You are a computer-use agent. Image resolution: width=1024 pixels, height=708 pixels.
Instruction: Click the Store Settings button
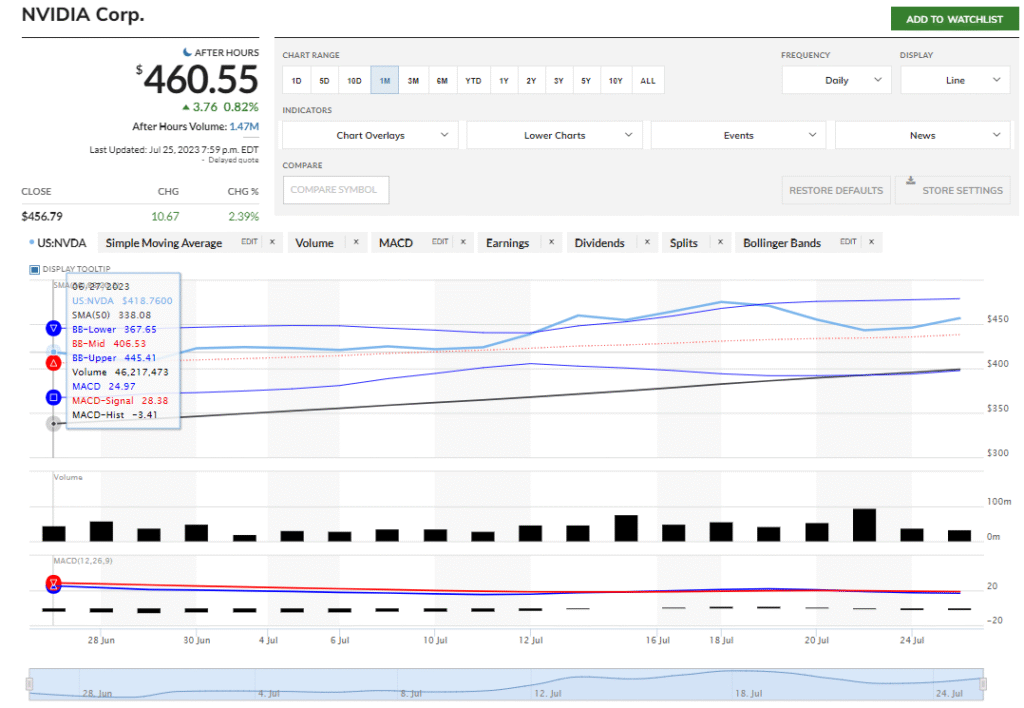pos(953,190)
